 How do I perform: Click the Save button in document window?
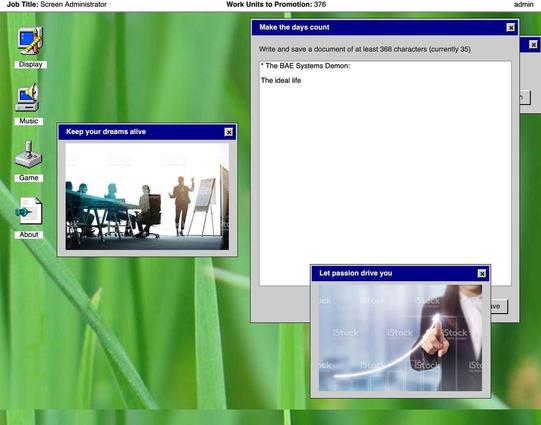point(499,306)
